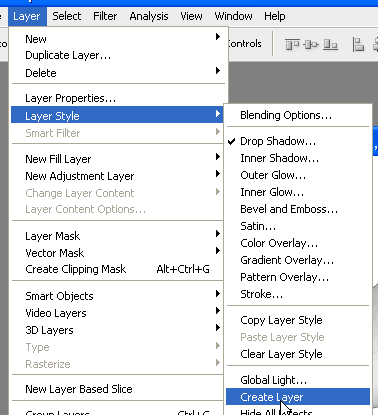Open Global Light... settings

298,380
